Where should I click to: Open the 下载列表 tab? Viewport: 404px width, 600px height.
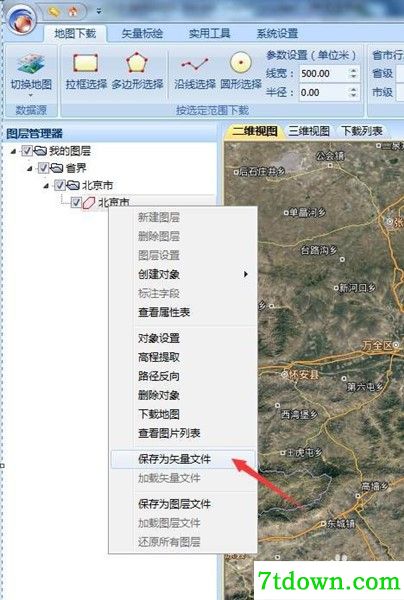pos(362,131)
